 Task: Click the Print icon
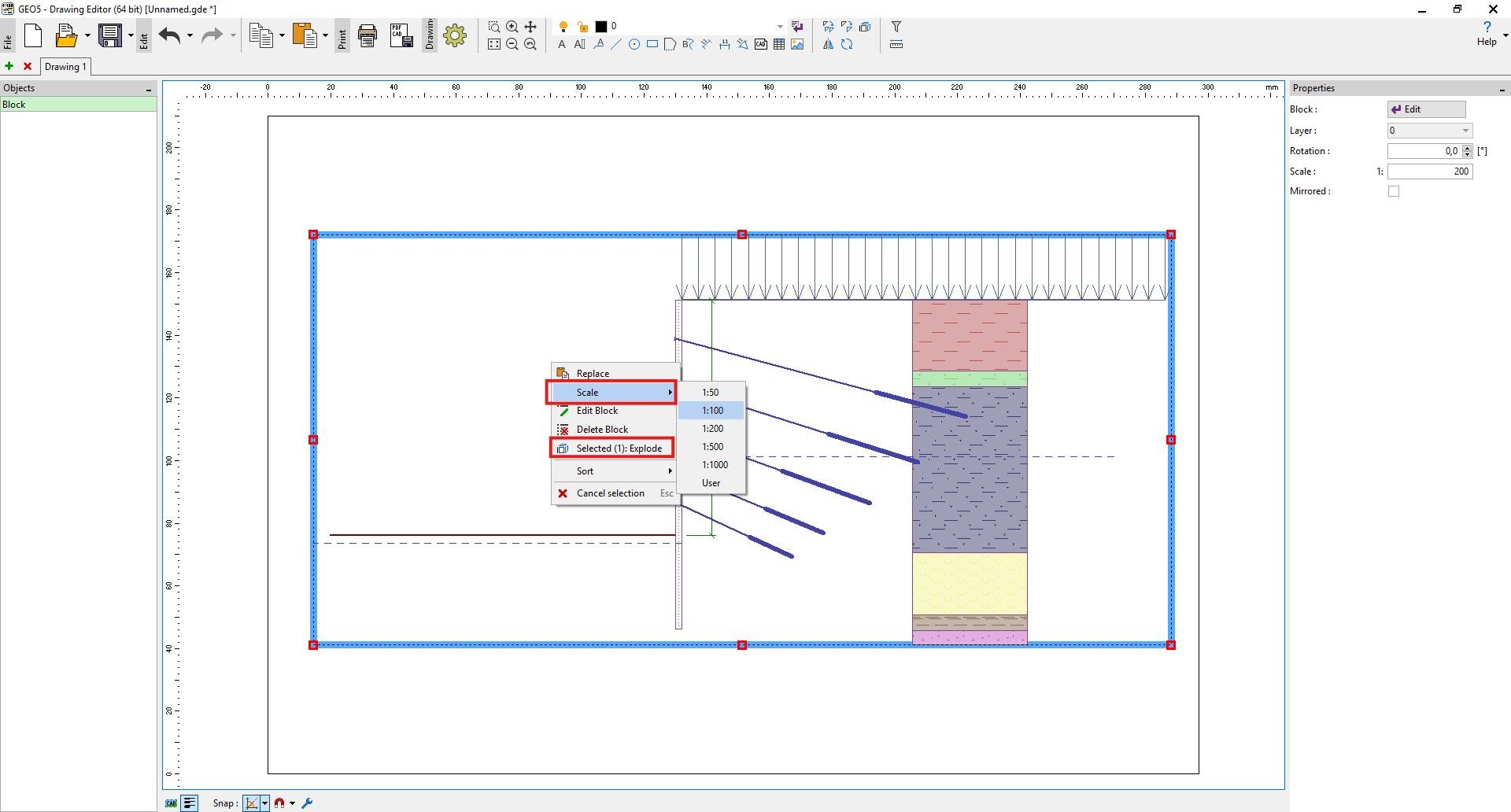pos(368,35)
